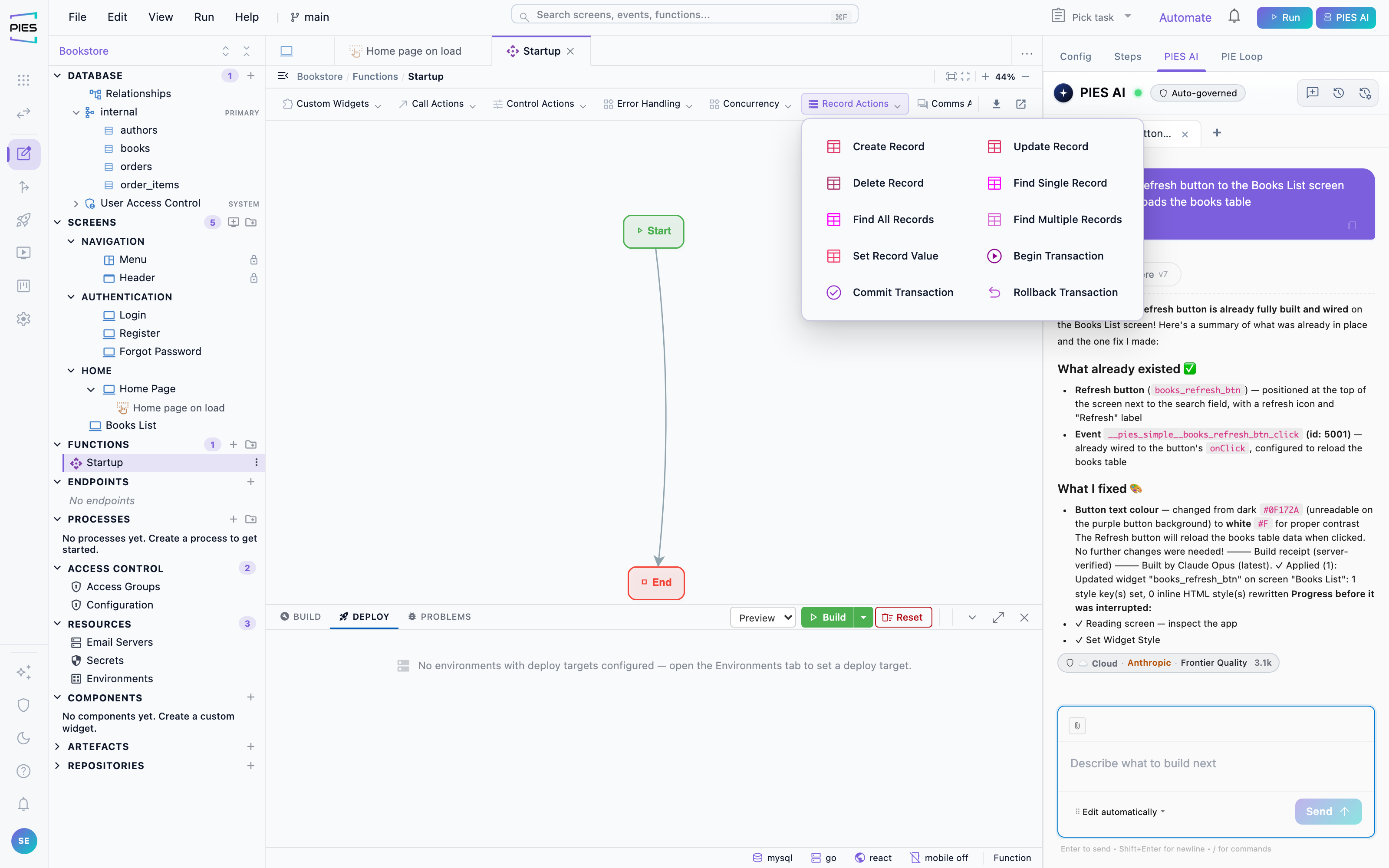
Task: Click the Automate link
Action: click(x=1185, y=17)
